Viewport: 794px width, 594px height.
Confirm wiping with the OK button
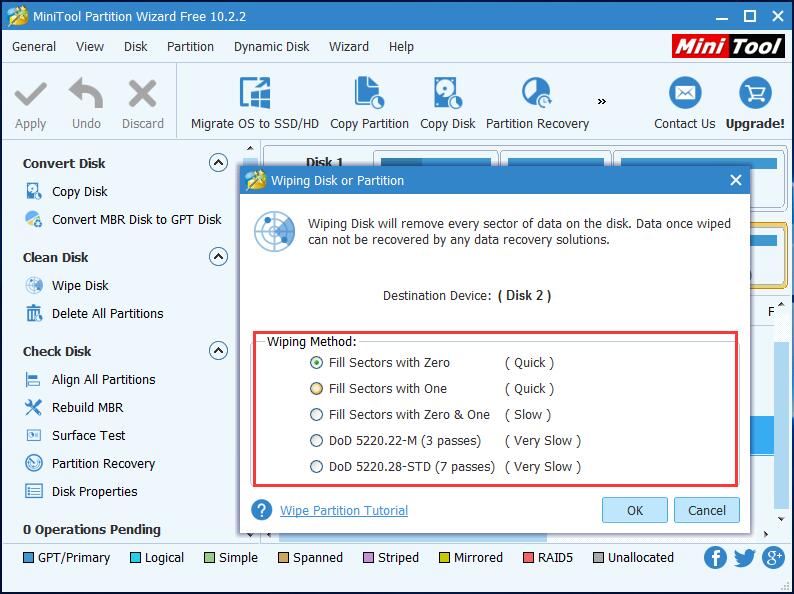(x=634, y=510)
